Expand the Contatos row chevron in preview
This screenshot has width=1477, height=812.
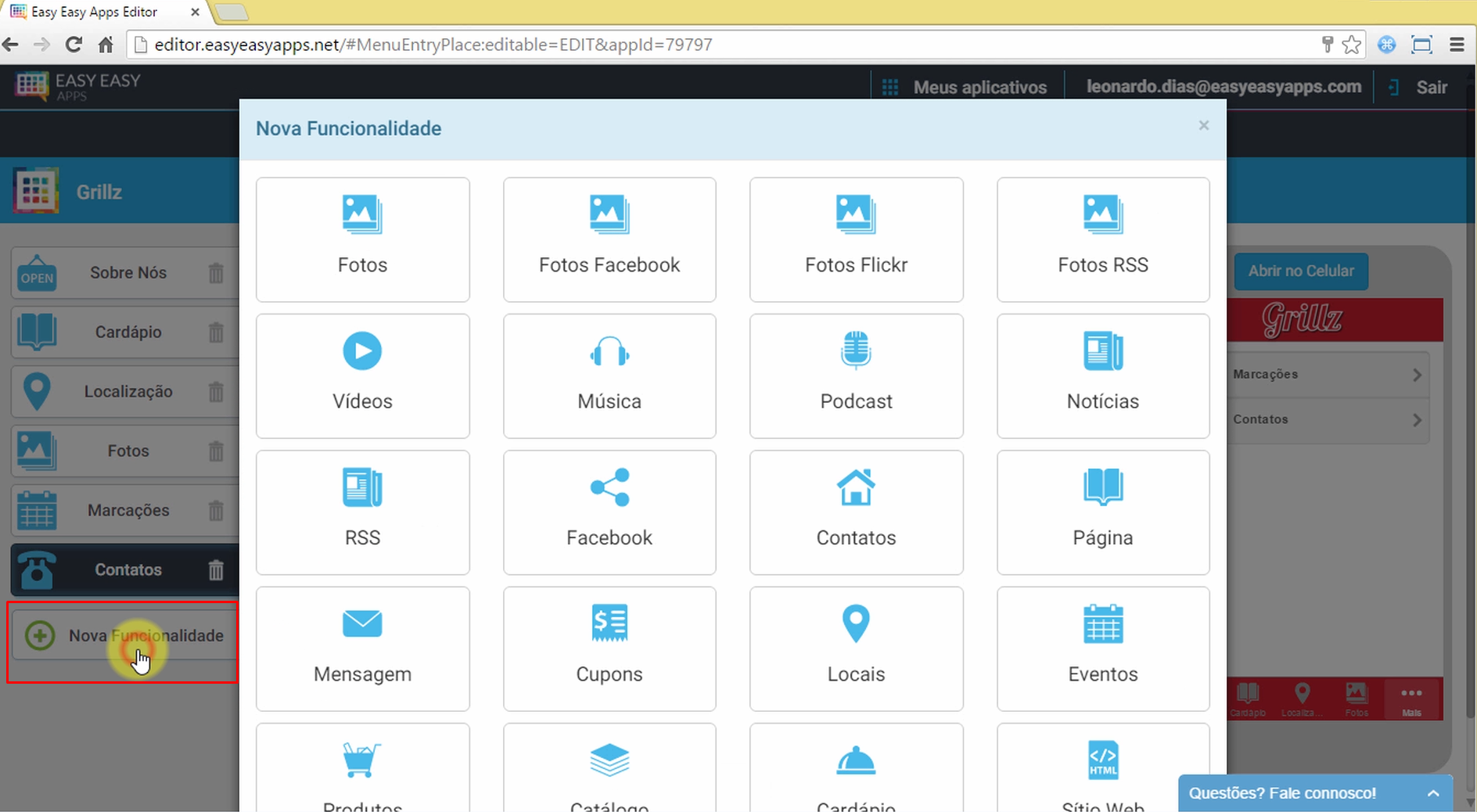(x=1417, y=420)
